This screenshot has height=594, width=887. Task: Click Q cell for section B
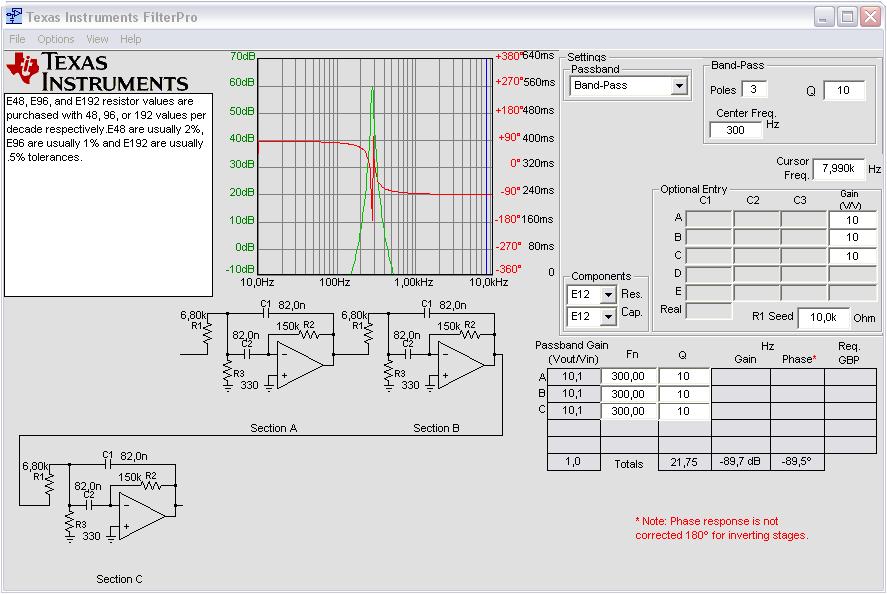coord(684,394)
